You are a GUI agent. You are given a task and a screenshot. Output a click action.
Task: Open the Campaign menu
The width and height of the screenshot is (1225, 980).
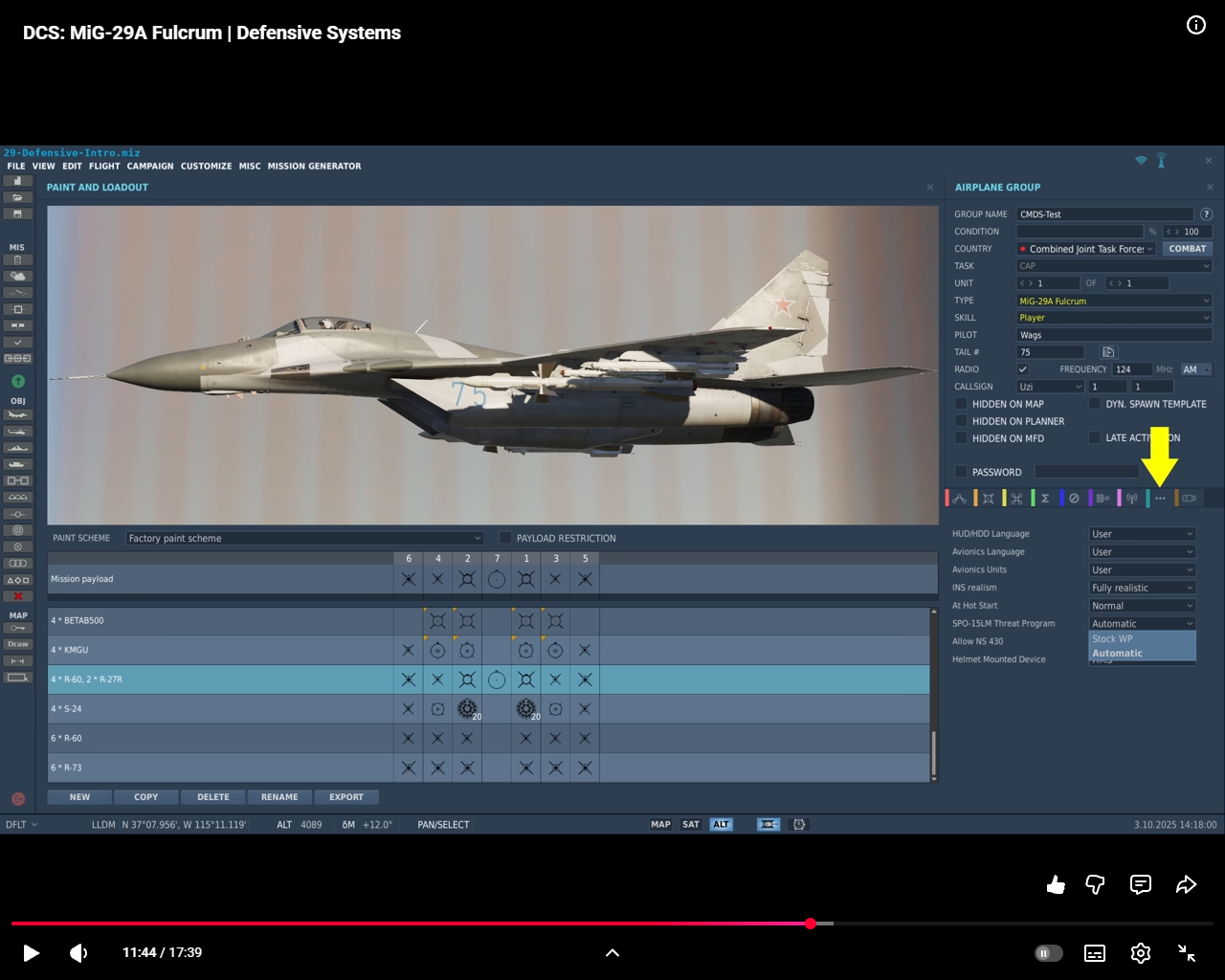coord(150,167)
